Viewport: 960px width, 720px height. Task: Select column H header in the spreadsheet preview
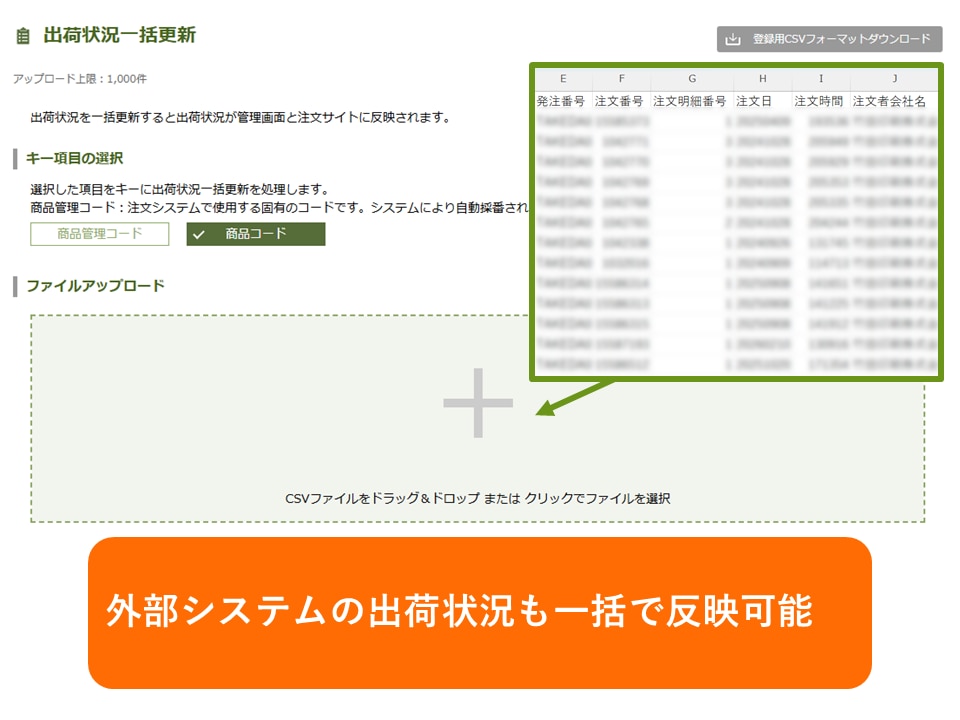[762, 79]
